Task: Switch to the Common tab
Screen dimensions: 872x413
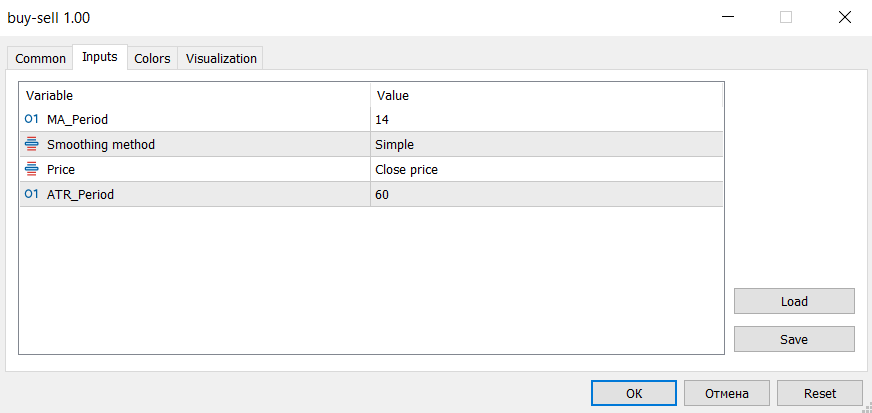Action: pyautogui.click(x=40, y=59)
